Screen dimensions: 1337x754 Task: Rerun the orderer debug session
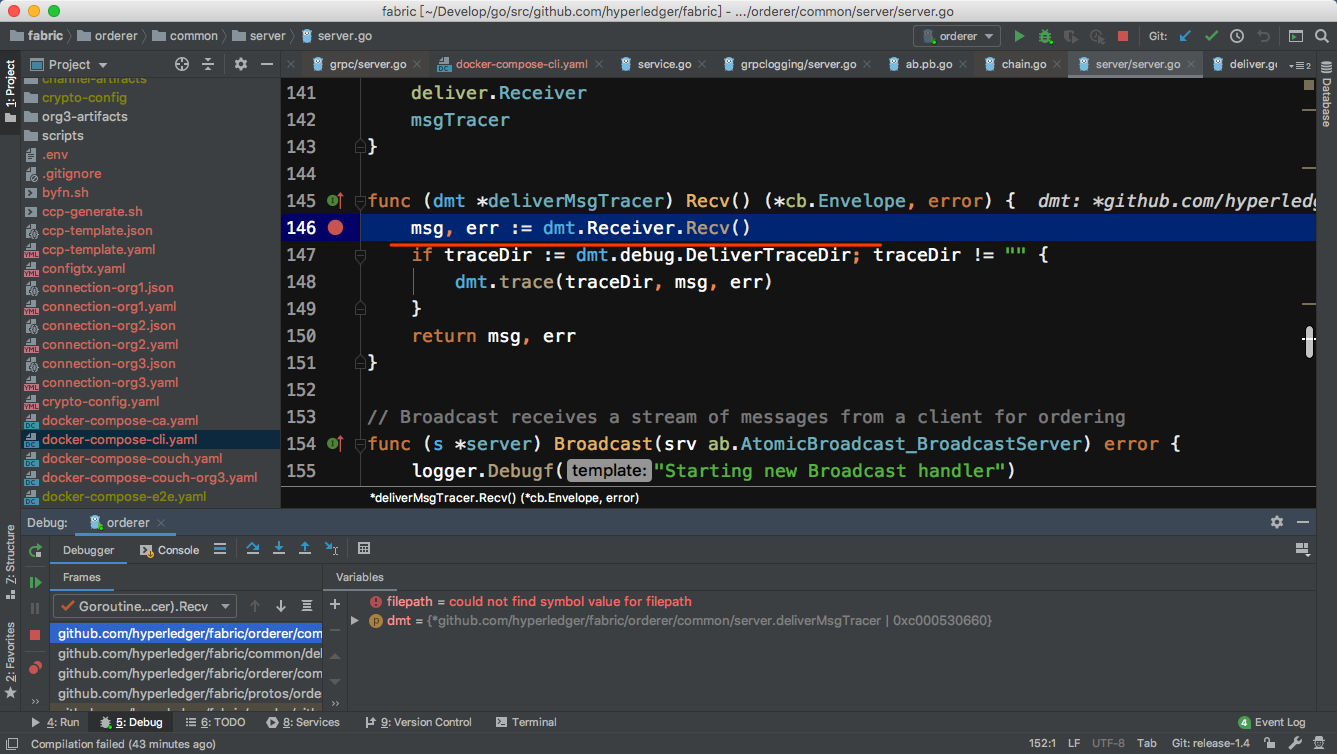pyautogui.click(x=36, y=550)
